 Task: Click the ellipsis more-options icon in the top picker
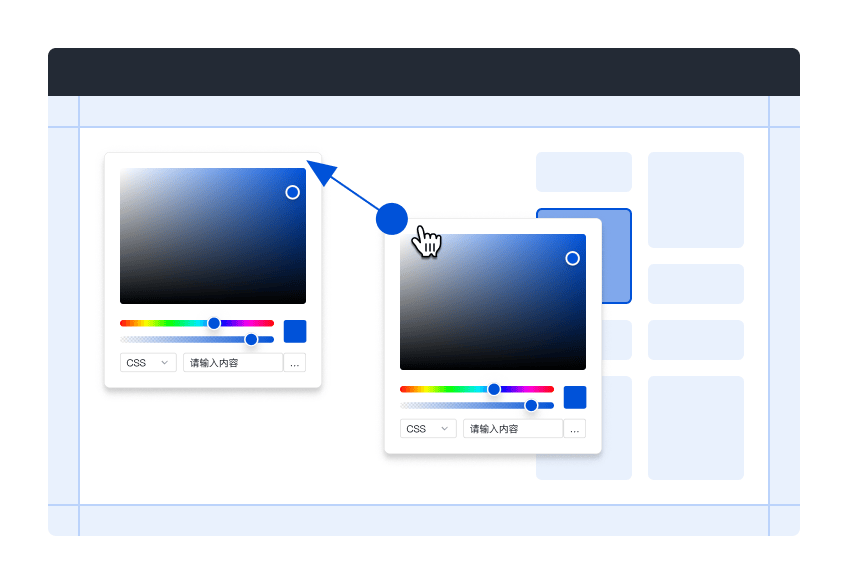click(x=295, y=362)
